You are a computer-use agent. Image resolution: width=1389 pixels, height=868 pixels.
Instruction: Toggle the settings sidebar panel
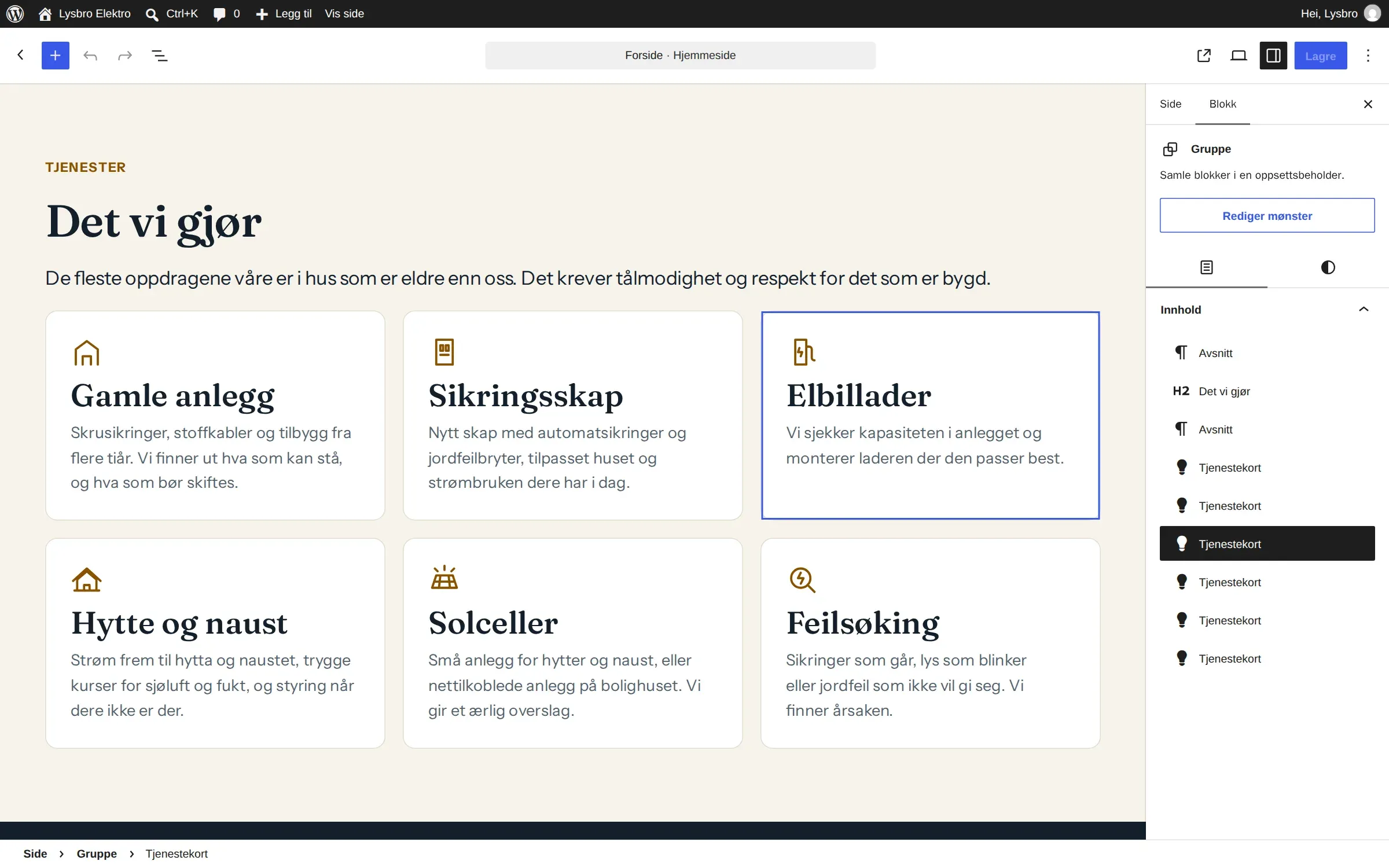(1273, 56)
